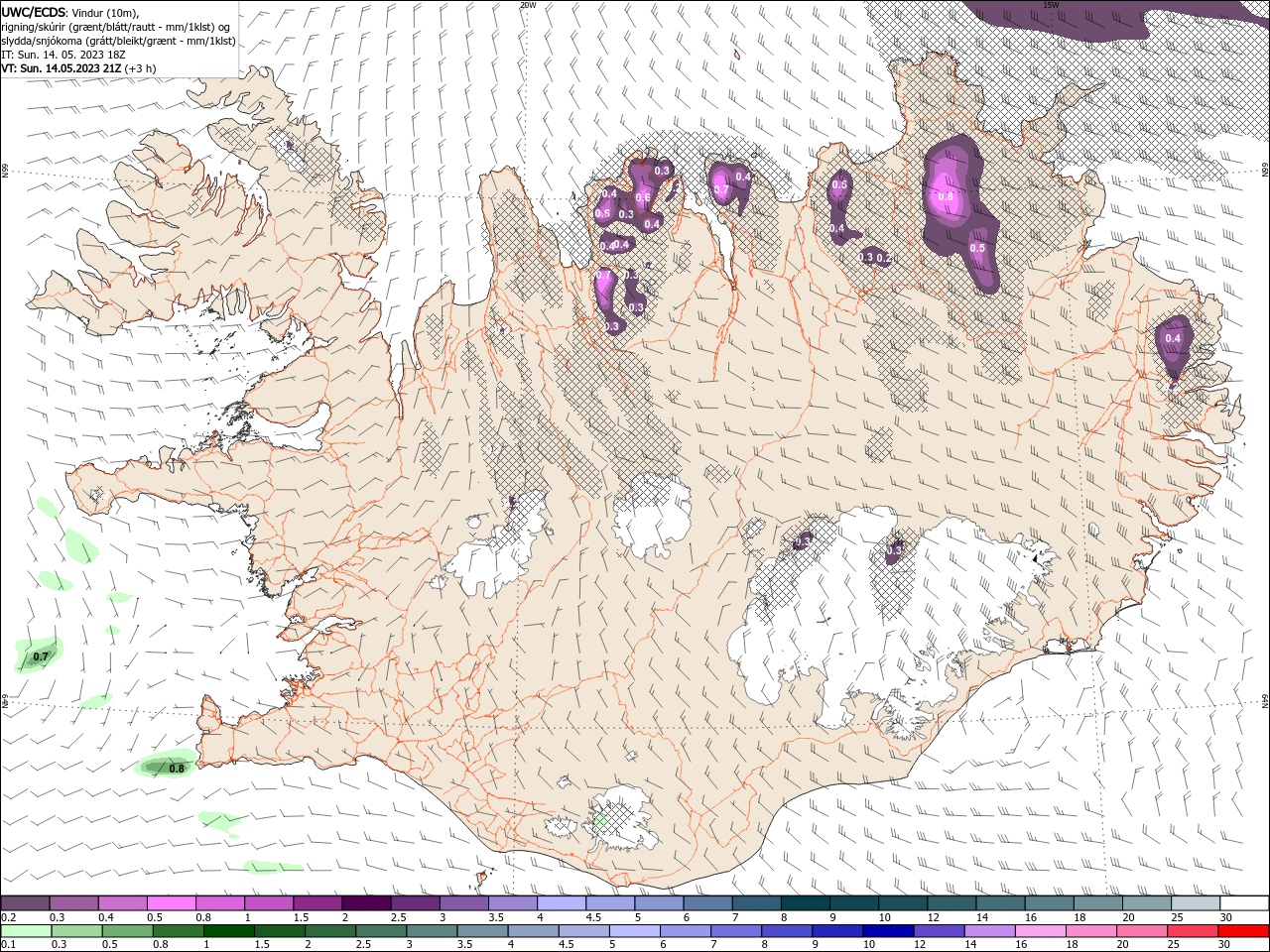
Task: Click the 0.8 snow value in the large northeast purple area
Action: pos(945,196)
